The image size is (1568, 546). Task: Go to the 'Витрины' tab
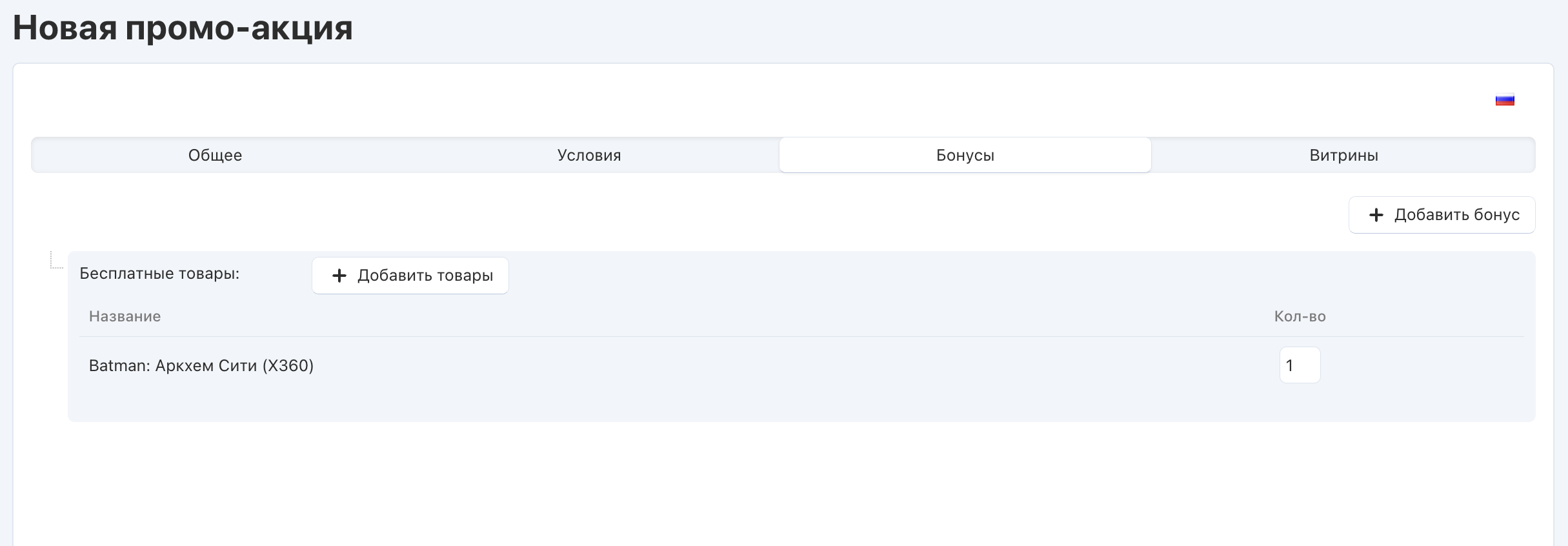tap(1343, 156)
